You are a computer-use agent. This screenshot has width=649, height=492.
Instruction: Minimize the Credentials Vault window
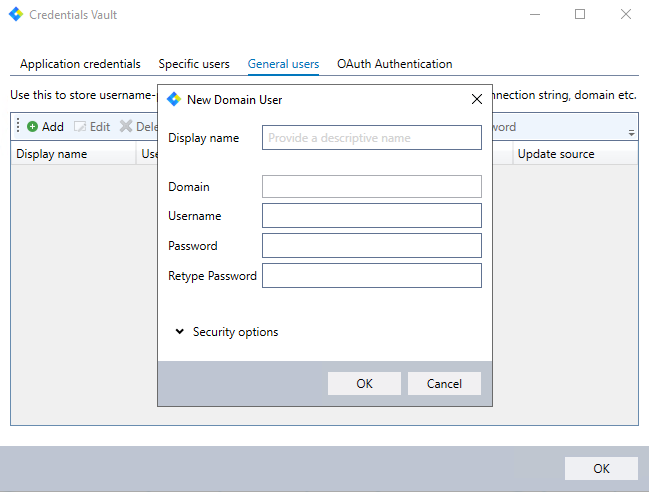point(535,14)
